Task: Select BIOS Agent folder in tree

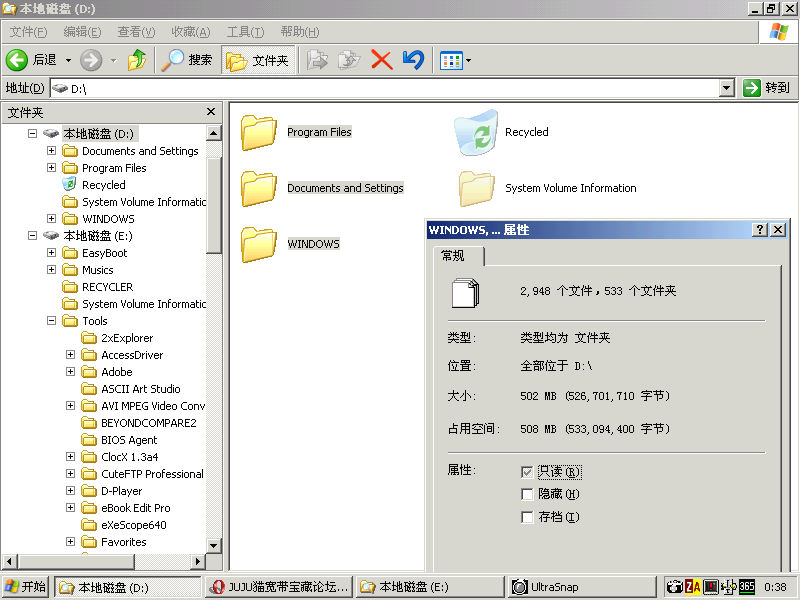Action: 129,440
